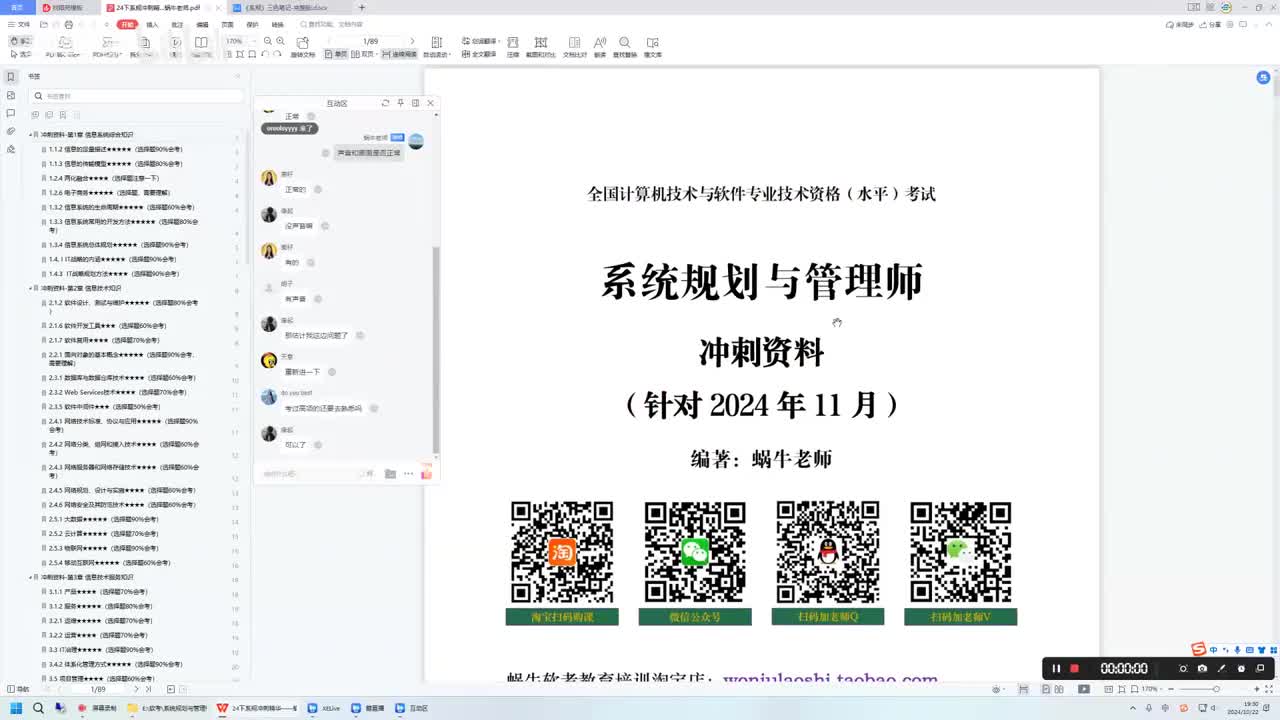Screen dimensions: 1280x720
Task: Click the 全文翻译 full translation button
Action: point(479,54)
